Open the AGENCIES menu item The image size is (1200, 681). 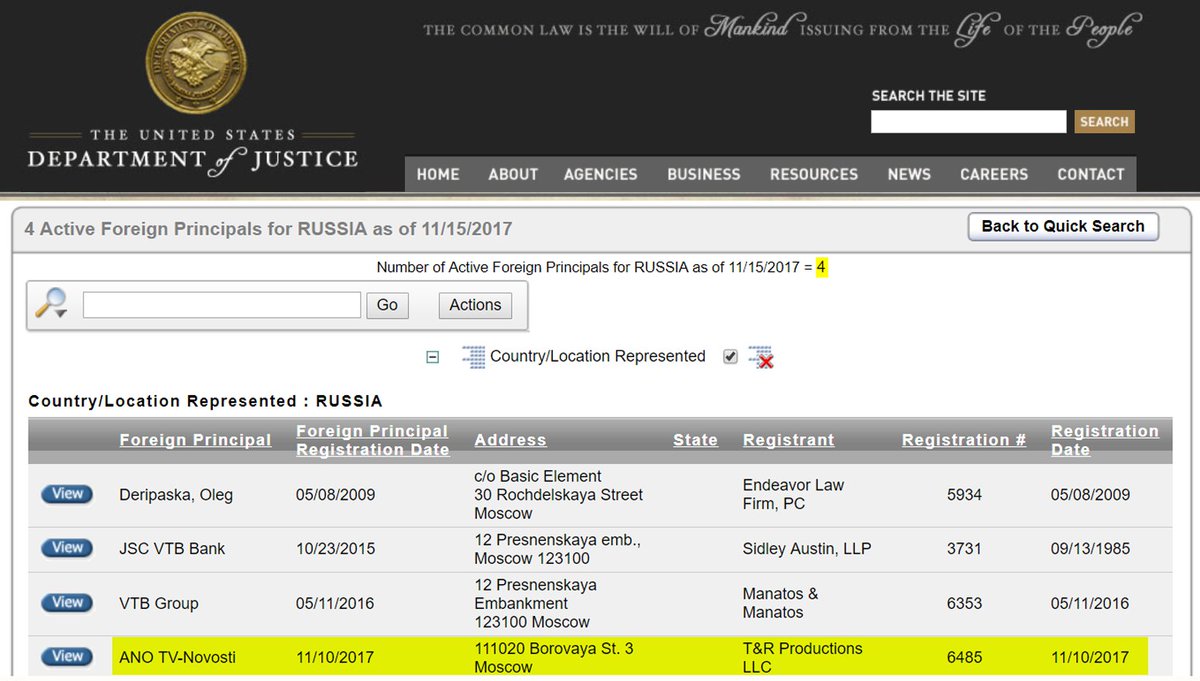600,174
